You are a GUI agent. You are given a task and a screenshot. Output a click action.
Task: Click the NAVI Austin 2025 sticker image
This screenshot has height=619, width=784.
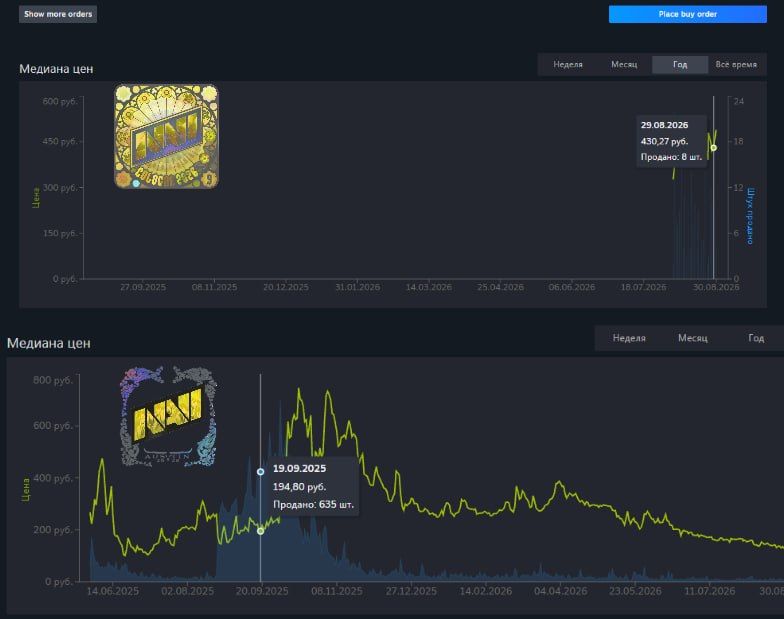[168, 416]
